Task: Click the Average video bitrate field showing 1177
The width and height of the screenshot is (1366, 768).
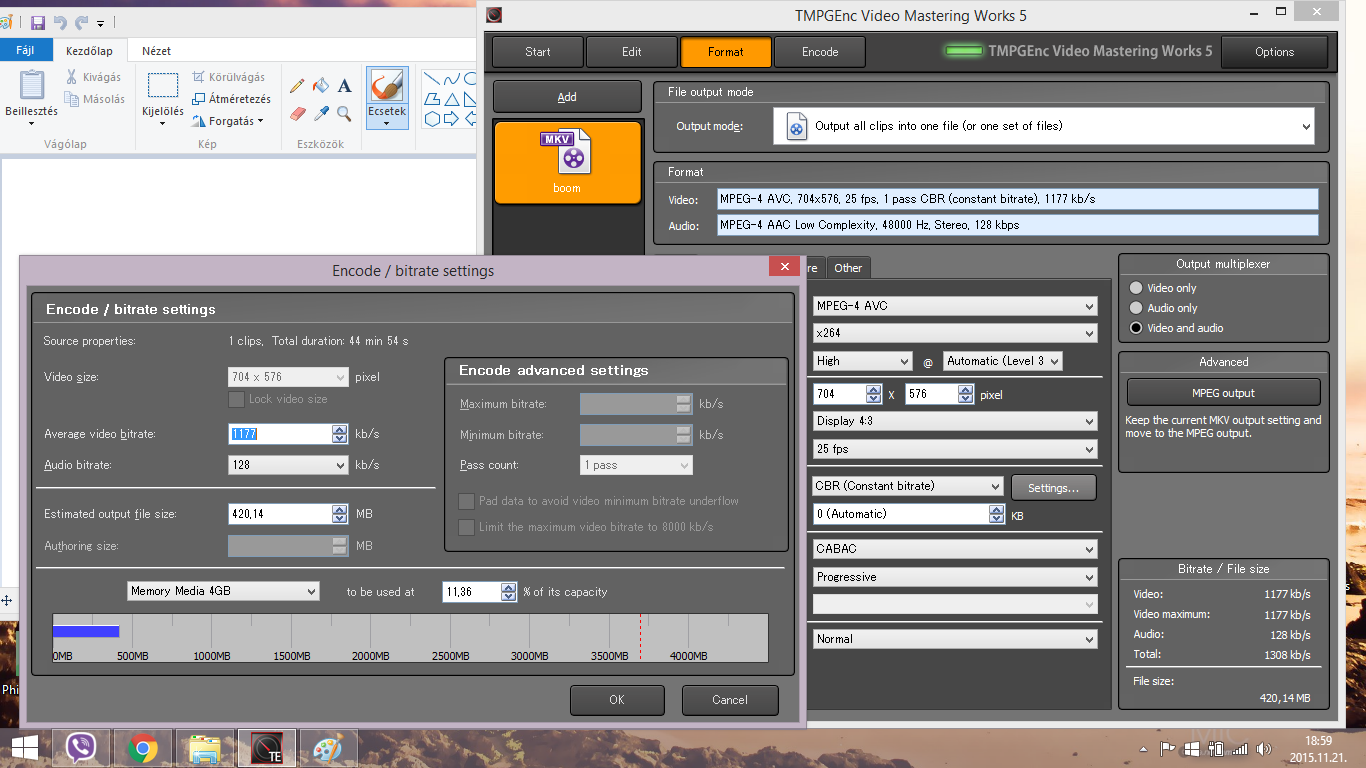Action: tap(280, 434)
